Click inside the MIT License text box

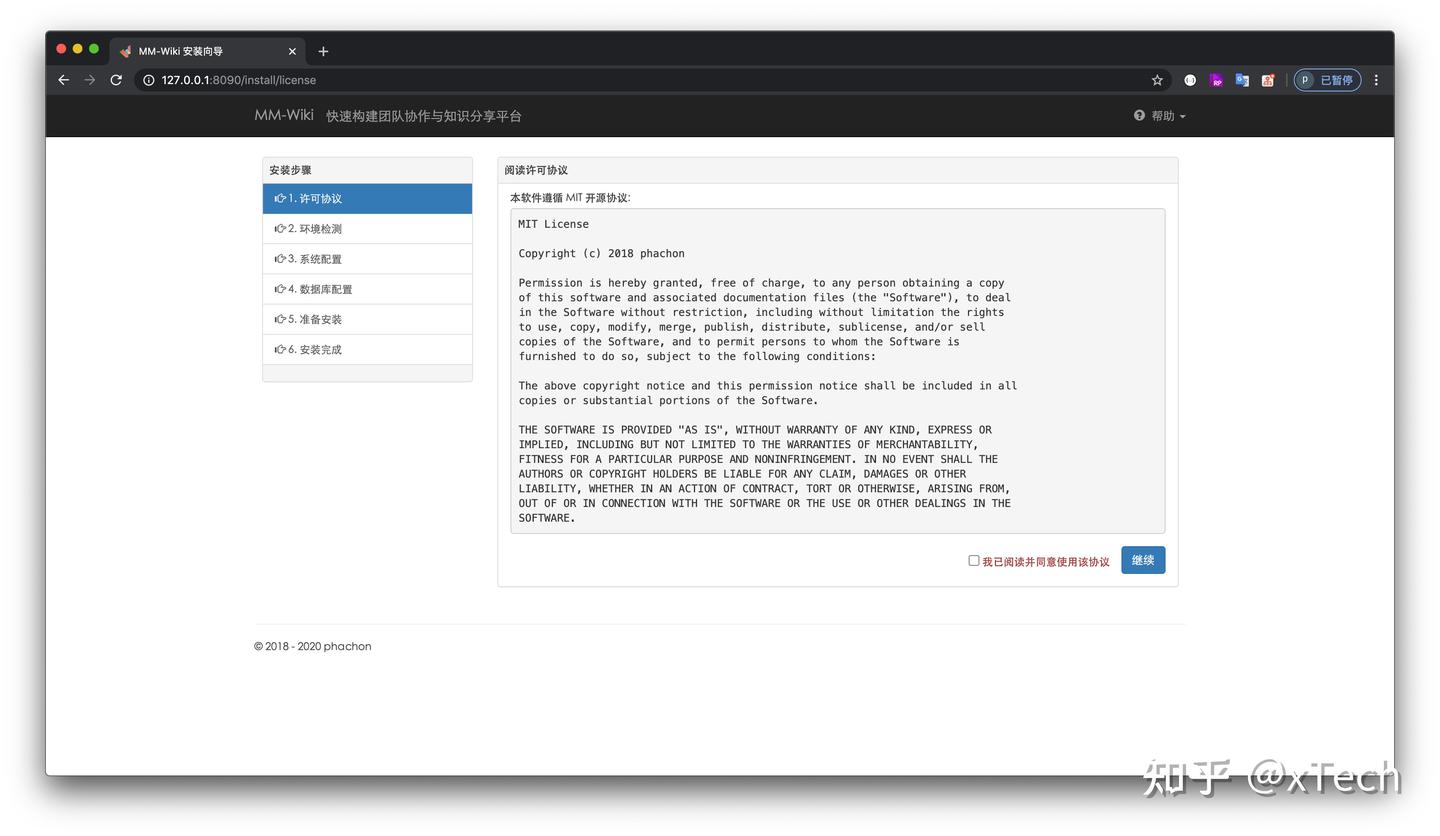(x=838, y=371)
